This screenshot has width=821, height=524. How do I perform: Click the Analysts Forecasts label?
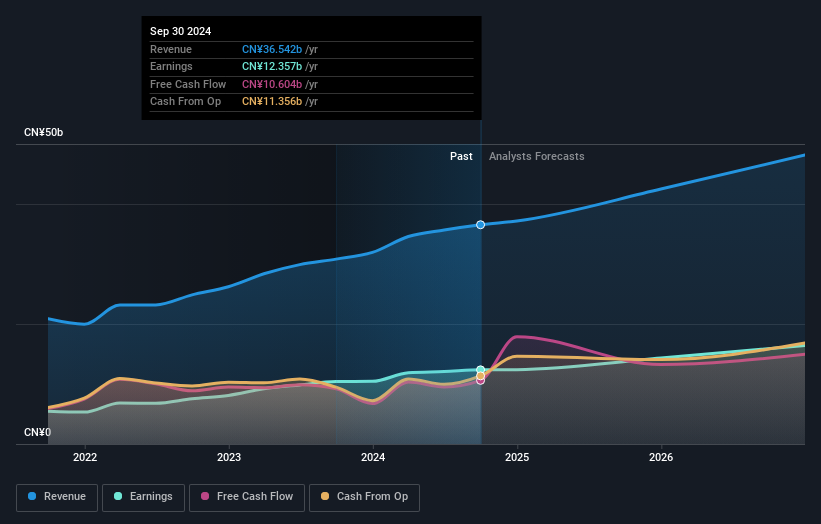537,156
